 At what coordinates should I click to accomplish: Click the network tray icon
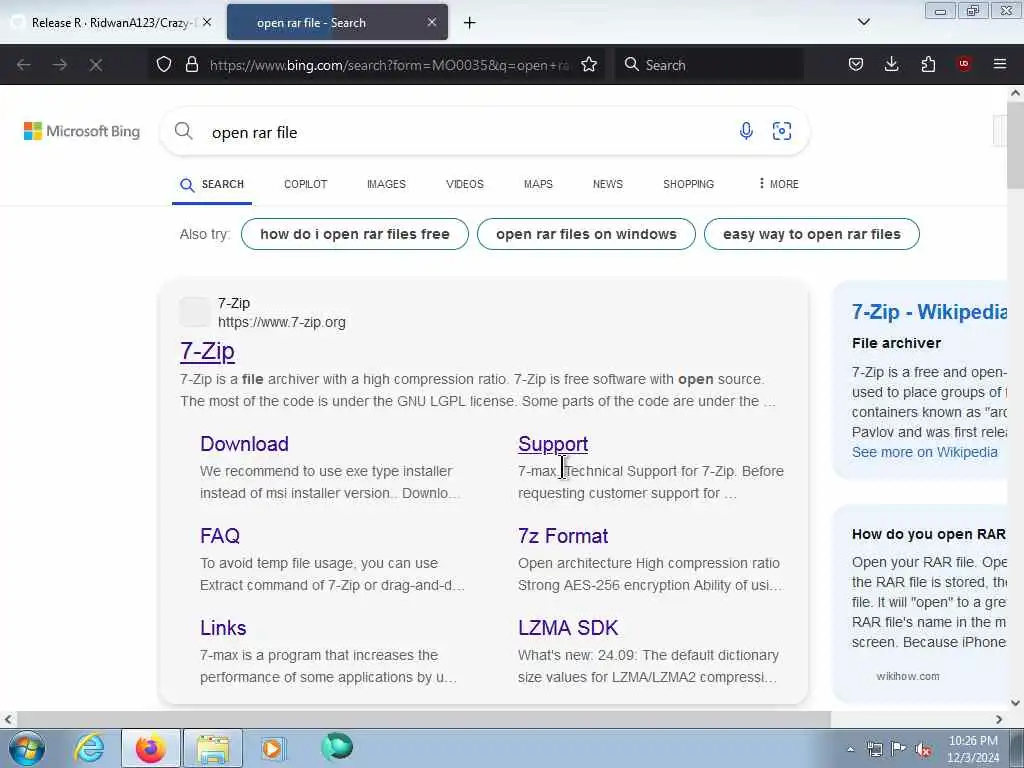874,749
